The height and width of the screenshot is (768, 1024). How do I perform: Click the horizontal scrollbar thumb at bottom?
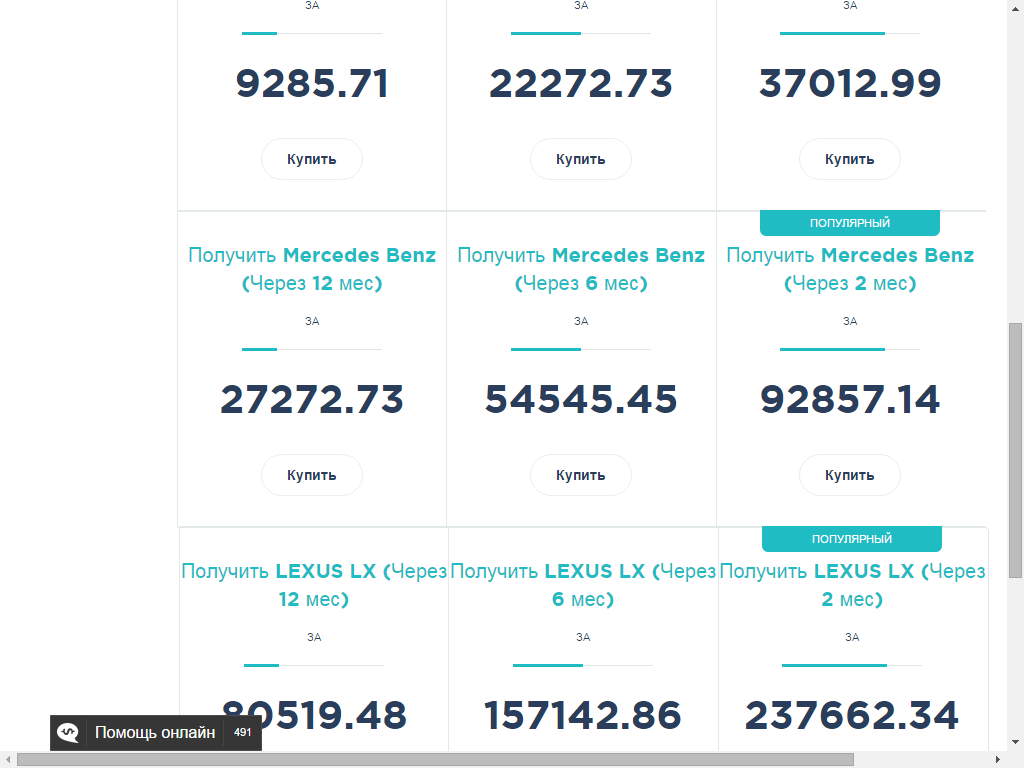point(435,760)
